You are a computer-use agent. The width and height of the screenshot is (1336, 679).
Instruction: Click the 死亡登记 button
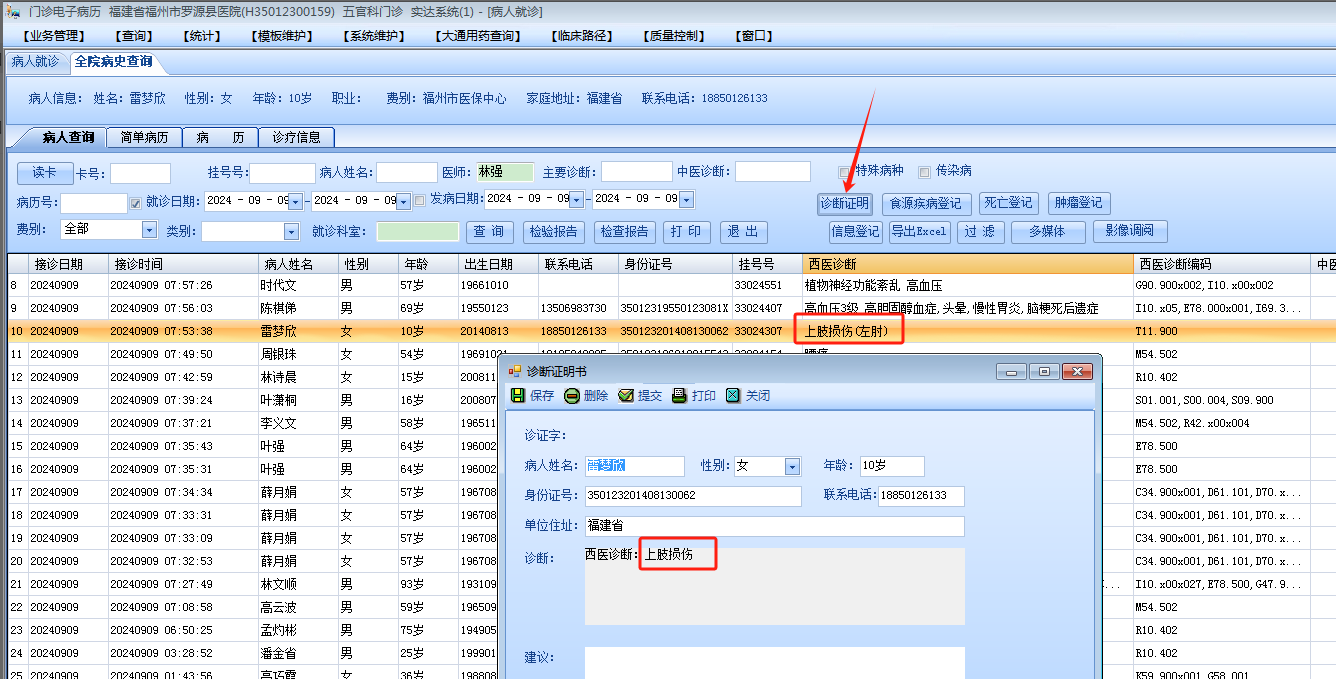pyautogui.click(x=1008, y=203)
